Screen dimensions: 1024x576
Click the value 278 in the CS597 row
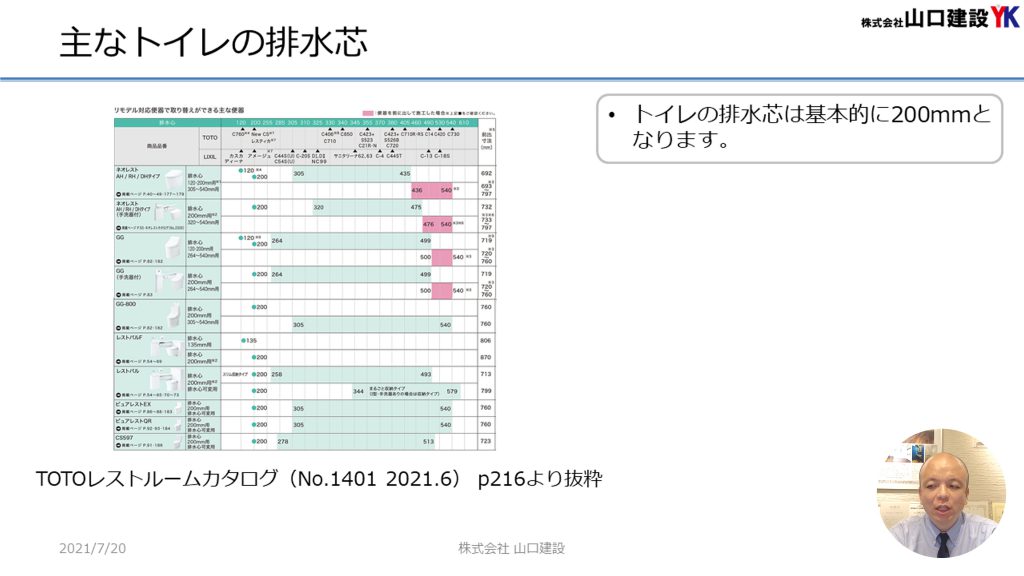pos(283,441)
